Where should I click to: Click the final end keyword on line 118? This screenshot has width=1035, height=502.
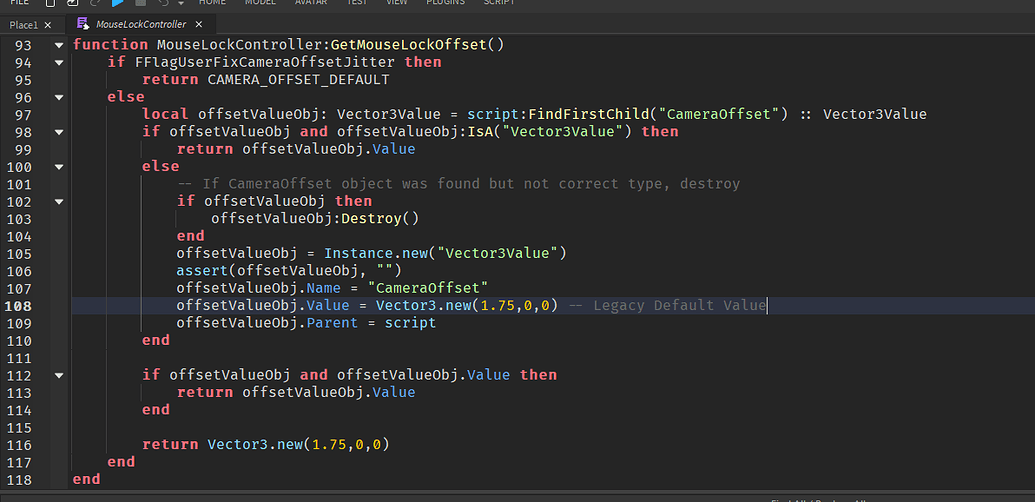[x=86, y=480]
